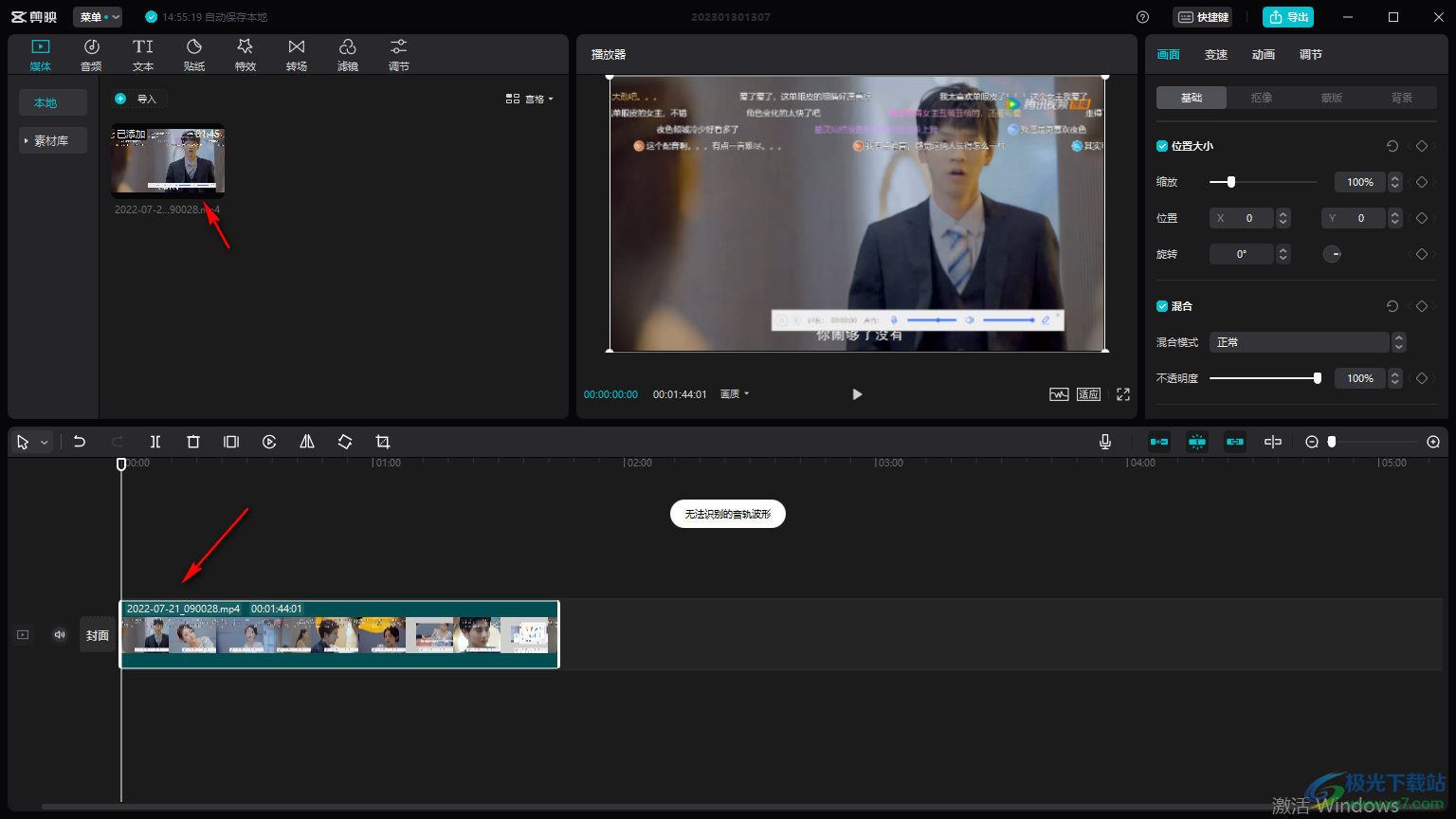Image resolution: width=1456 pixels, height=819 pixels.
Task: Toggle the 位置大小 checkbox
Action: pos(1162,146)
